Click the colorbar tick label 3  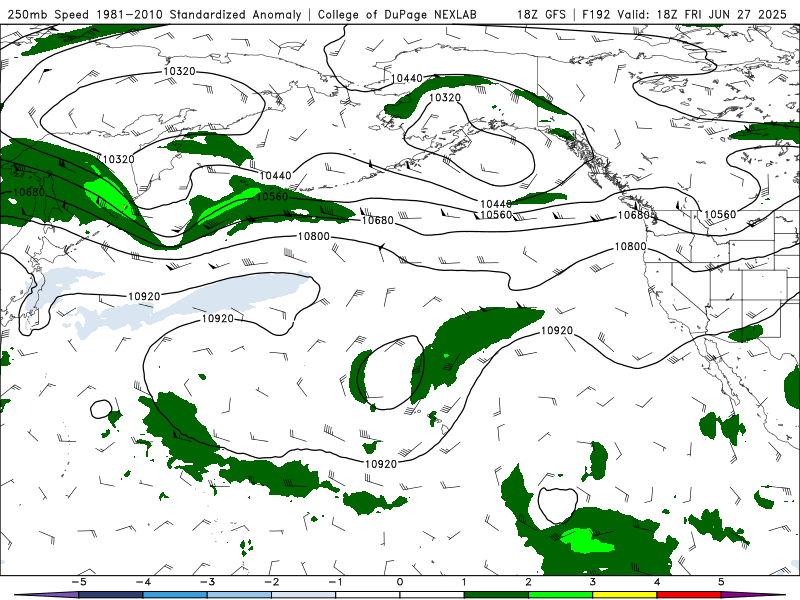(593, 582)
